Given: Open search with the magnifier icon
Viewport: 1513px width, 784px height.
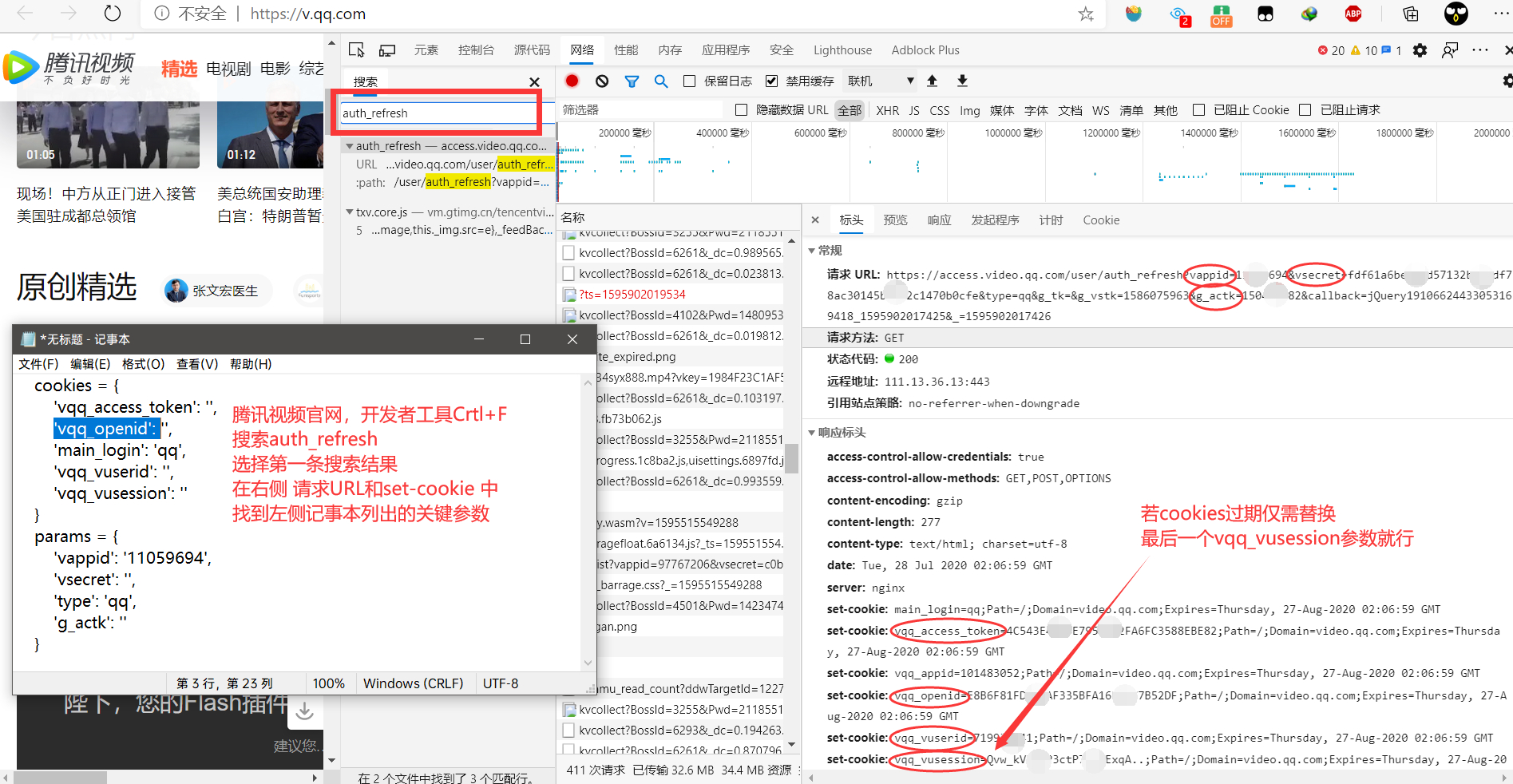Looking at the screenshot, I should [661, 81].
